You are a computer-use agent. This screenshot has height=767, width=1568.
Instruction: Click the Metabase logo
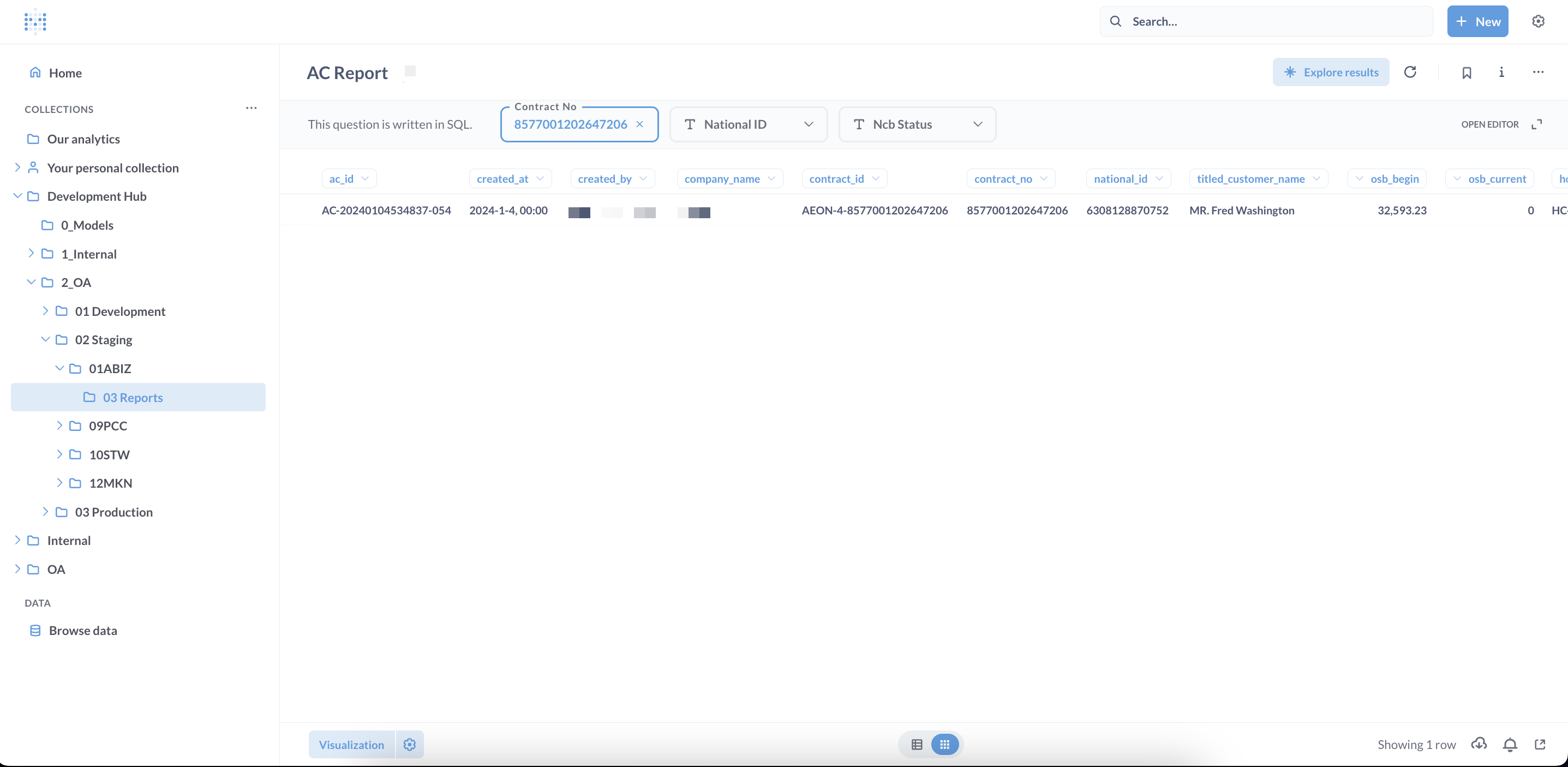35,21
